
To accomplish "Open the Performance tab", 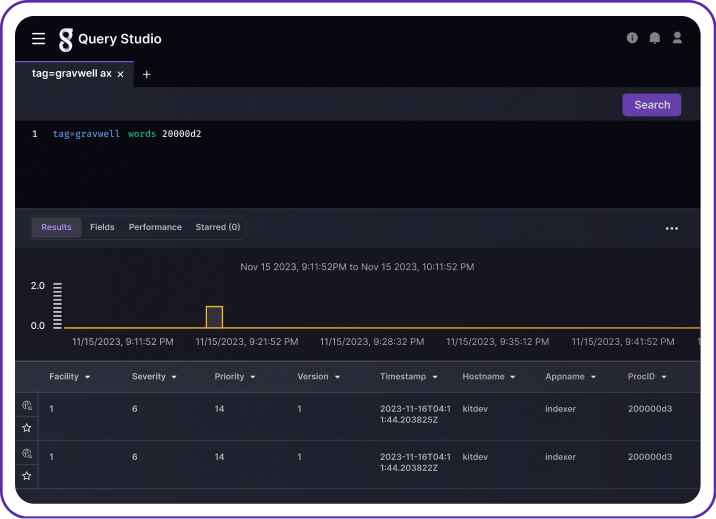I will coord(155,227).
